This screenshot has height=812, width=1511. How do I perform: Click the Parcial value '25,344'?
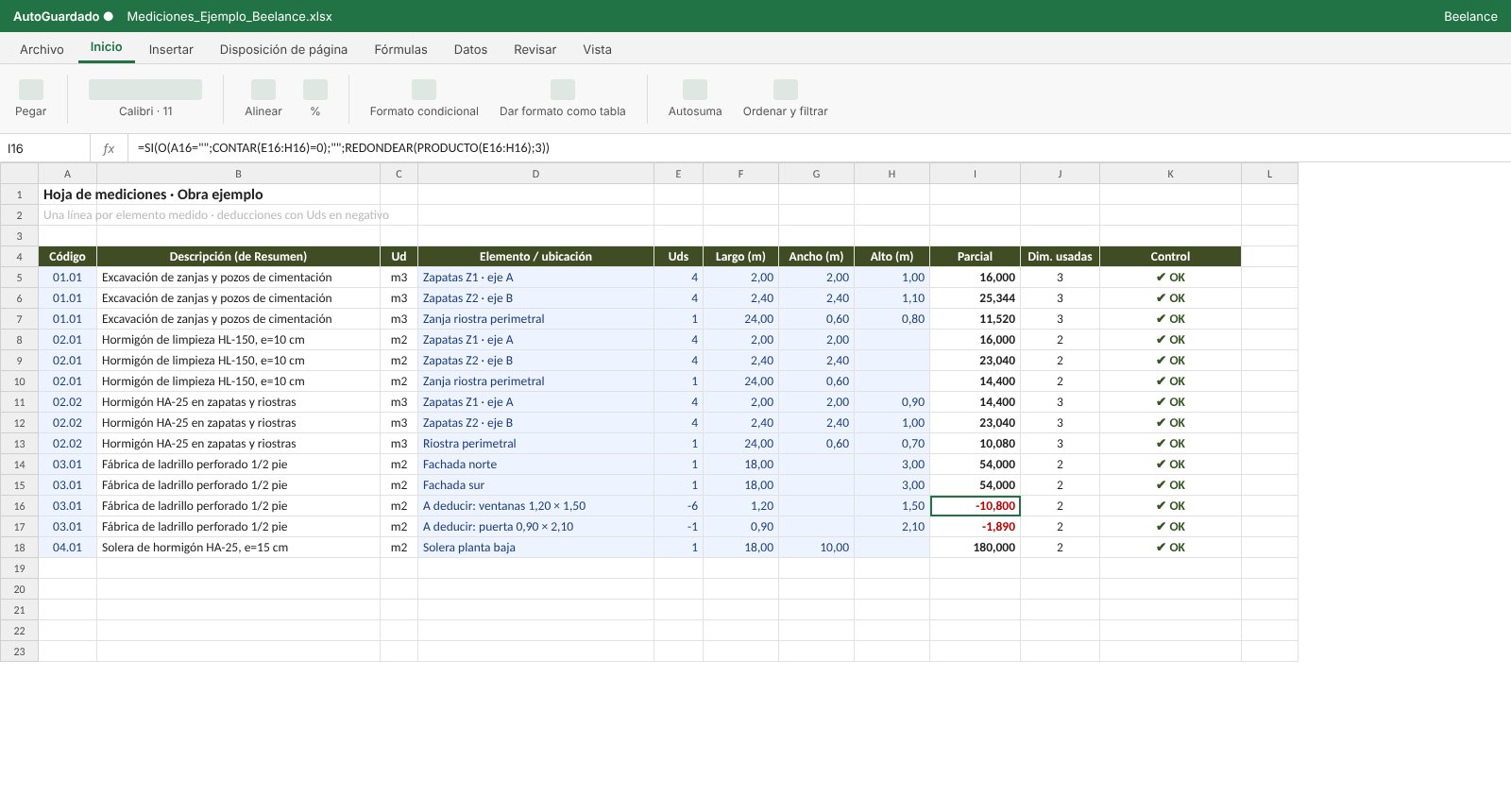975,298
